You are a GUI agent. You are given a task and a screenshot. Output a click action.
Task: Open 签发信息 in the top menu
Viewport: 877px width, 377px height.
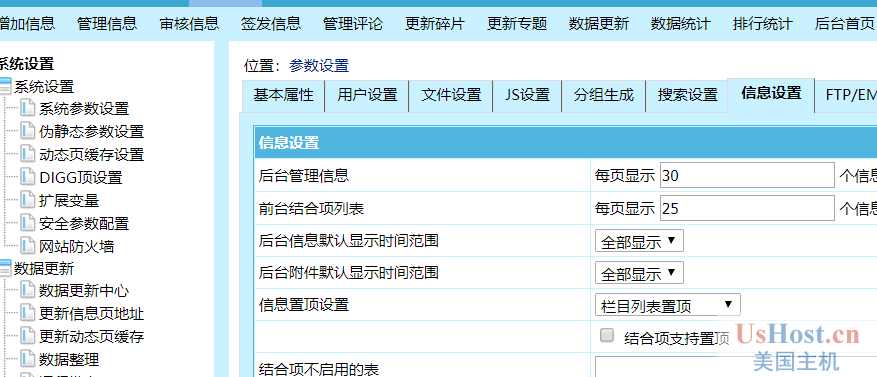[271, 23]
